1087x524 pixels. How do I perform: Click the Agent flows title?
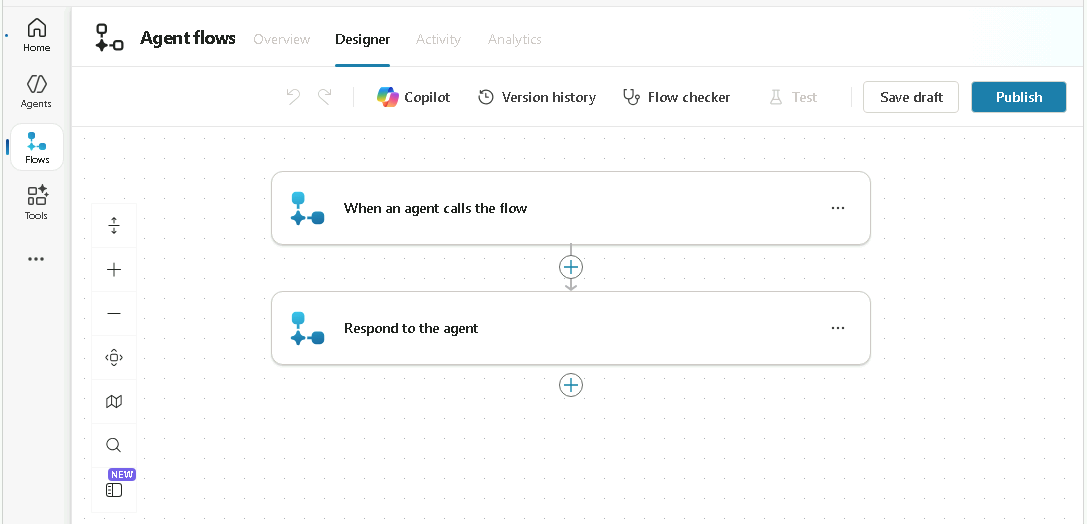point(188,38)
